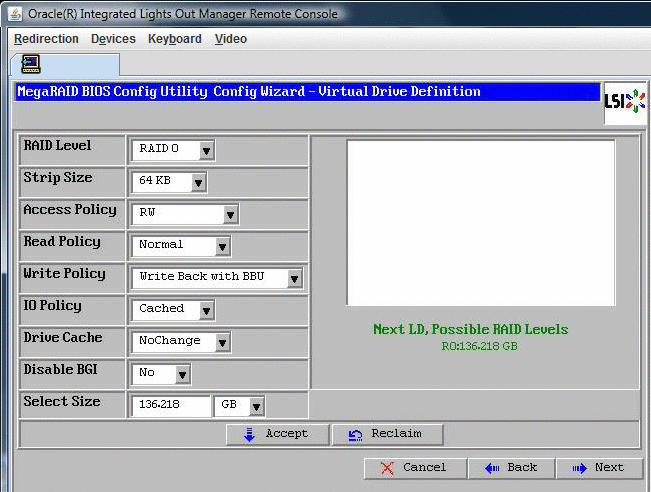Click the Select Size input field
The image size is (651, 492).
click(171, 406)
